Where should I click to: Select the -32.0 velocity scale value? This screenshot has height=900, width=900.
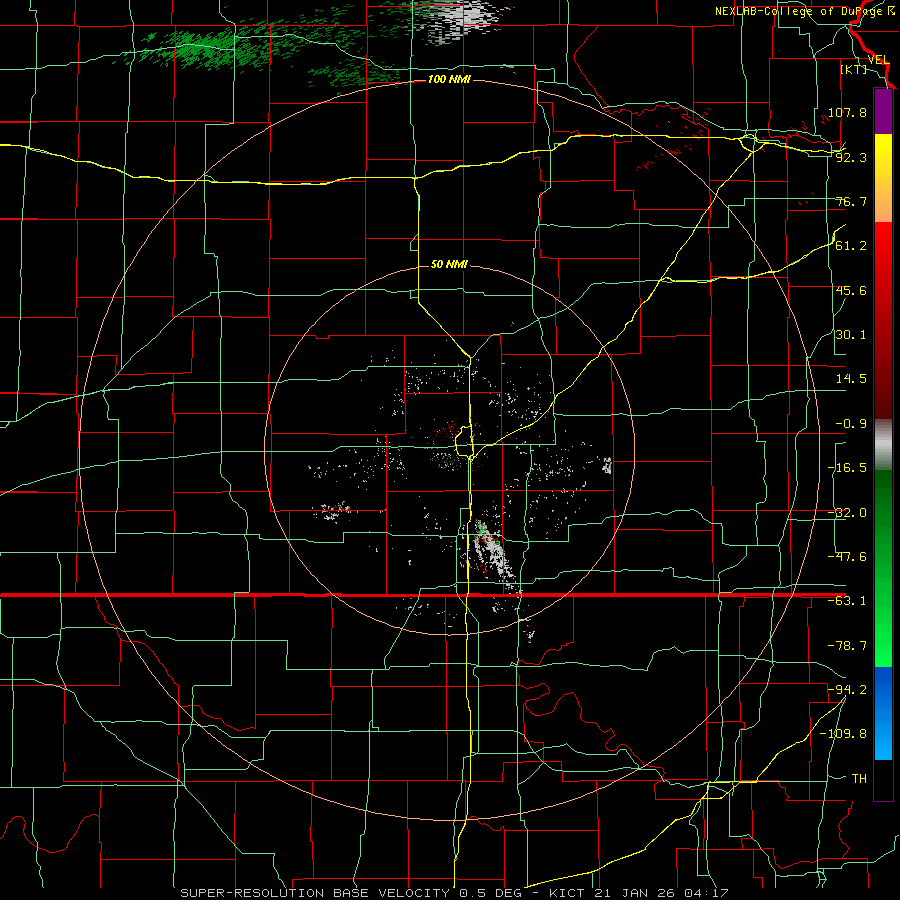point(847,513)
